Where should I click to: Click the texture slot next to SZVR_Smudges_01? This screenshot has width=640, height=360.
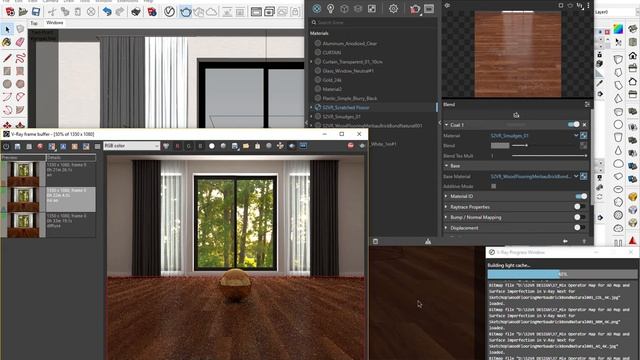[583, 136]
